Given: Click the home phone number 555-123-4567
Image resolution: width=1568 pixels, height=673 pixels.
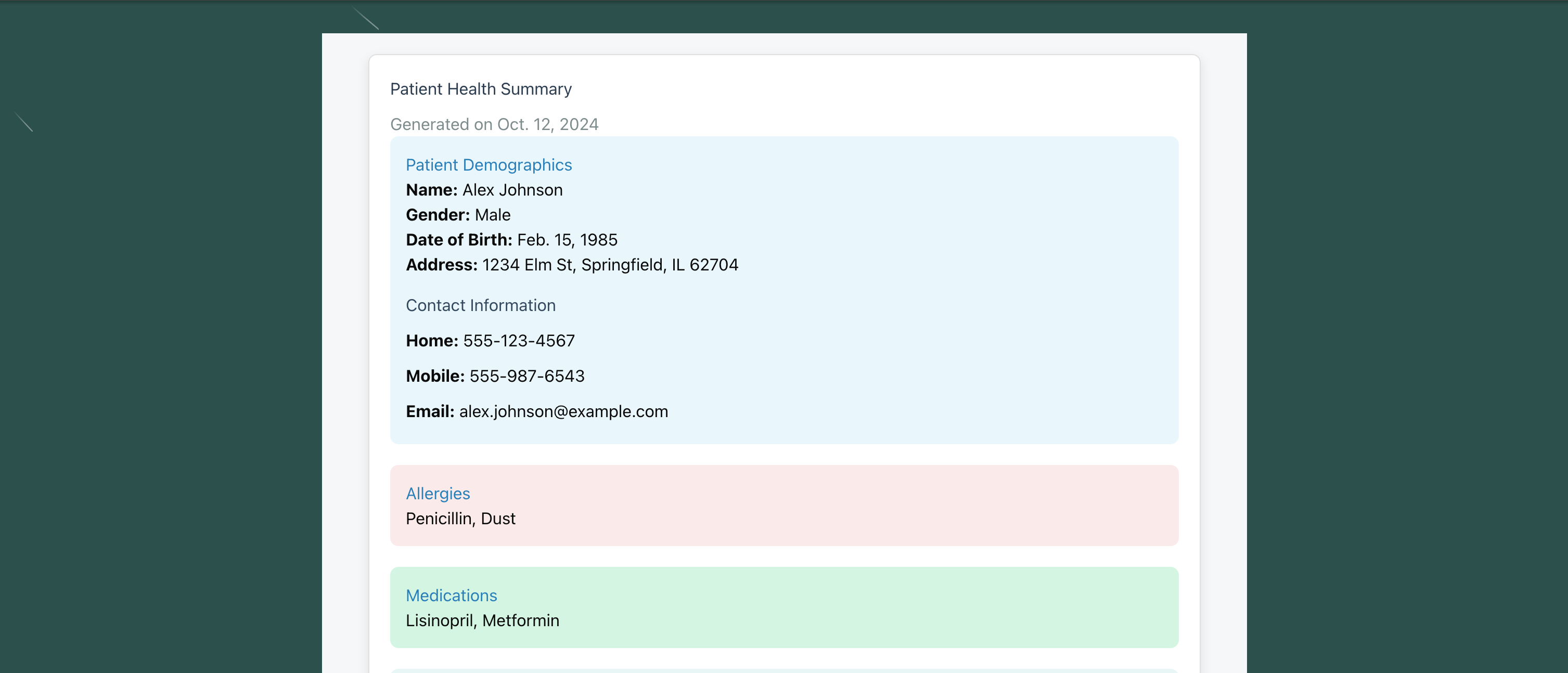Looking at the screenshot, I should point(518,341).
